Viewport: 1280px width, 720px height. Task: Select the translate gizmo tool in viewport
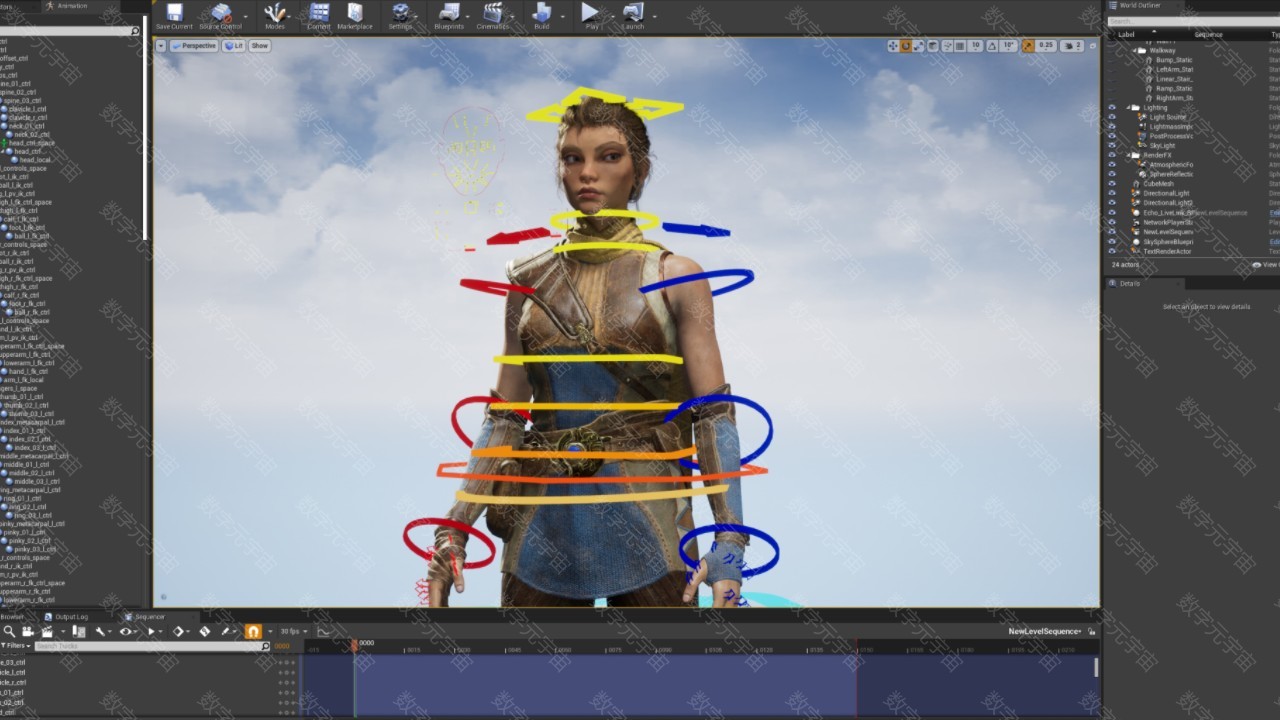click(893, 46)
